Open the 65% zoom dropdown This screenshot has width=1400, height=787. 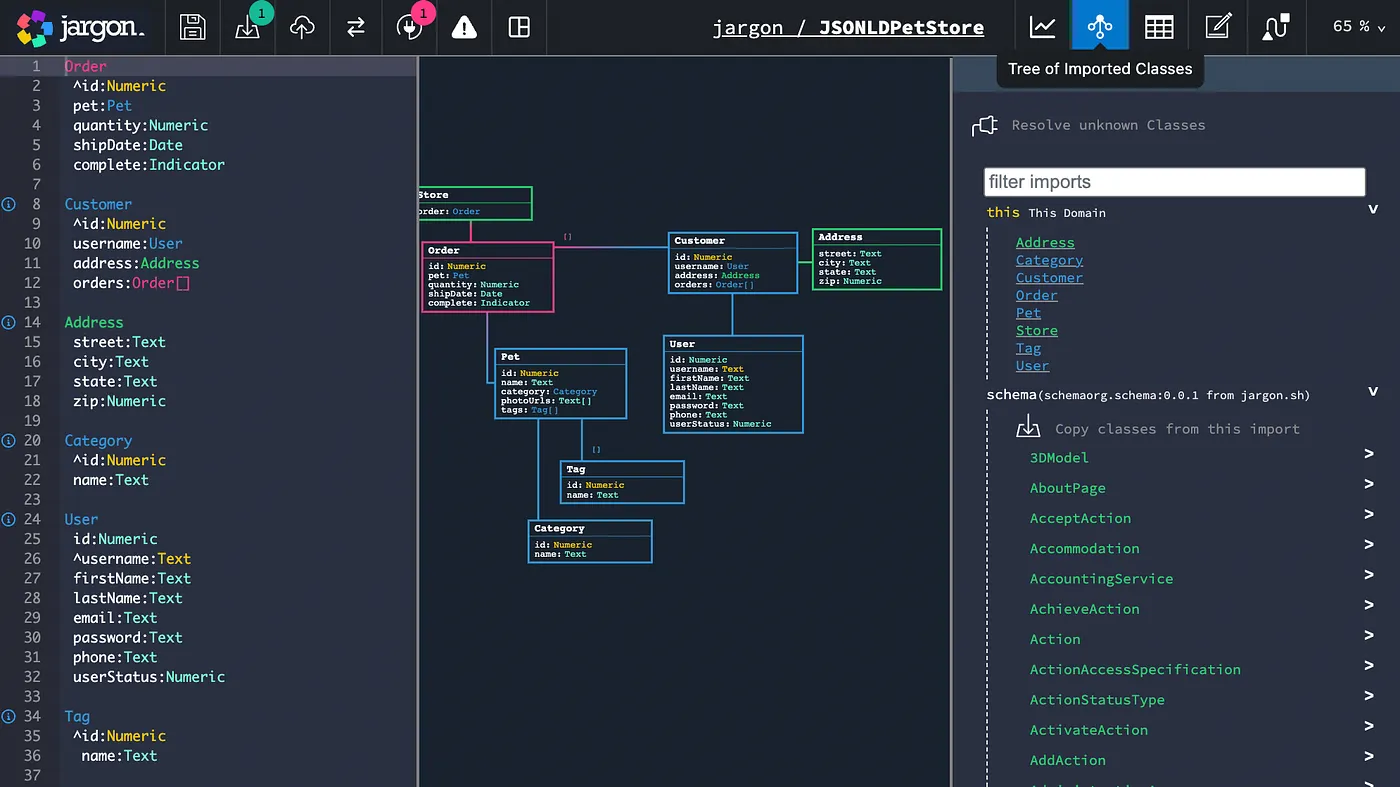1356,27
